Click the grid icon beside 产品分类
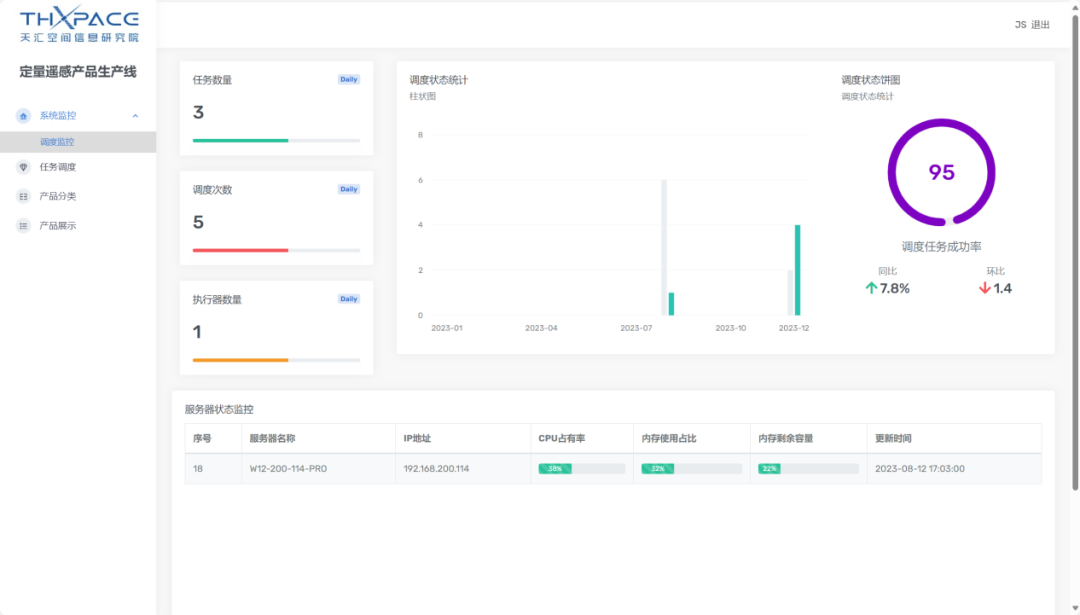The height and width of the screenshot is (615, 1080). pyautogui.click(x=23, y=196)
